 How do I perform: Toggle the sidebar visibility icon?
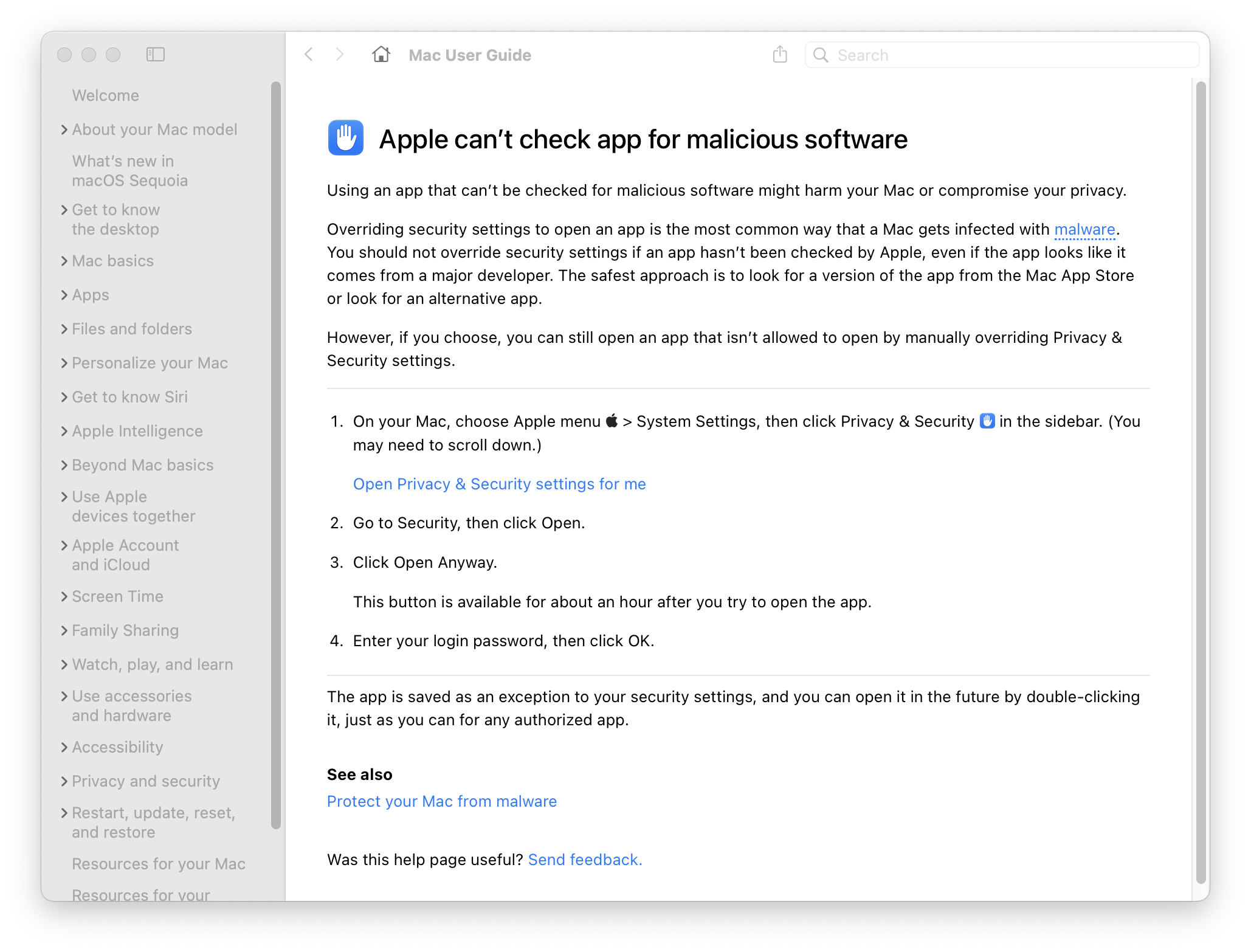[156, 55]
